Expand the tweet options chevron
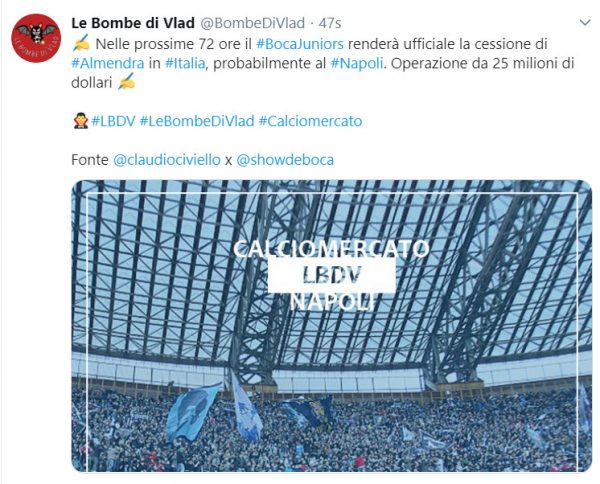The image size is (600, 484). pos(585,23)
